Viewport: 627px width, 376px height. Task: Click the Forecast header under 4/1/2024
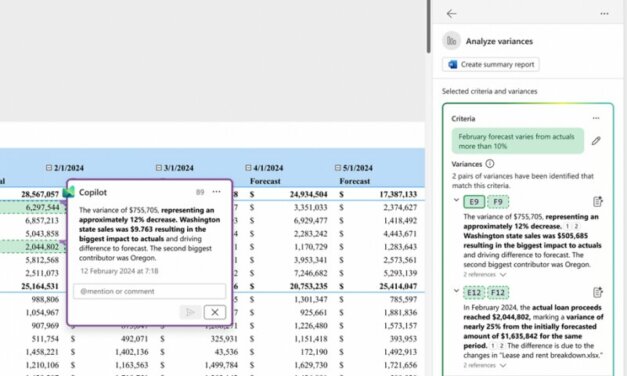265,181
